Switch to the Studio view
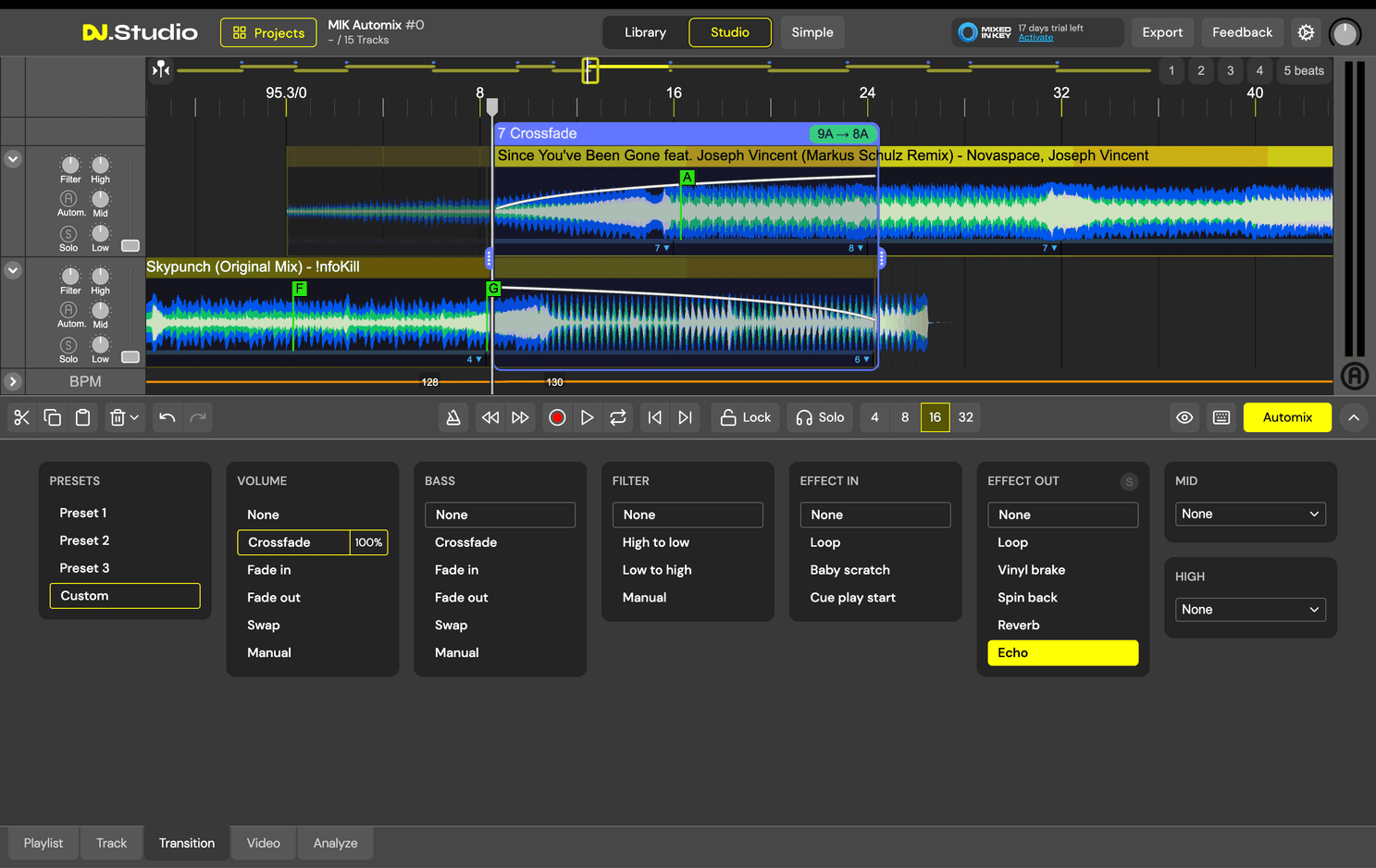 pyautogui.click(x=730, y=32)
